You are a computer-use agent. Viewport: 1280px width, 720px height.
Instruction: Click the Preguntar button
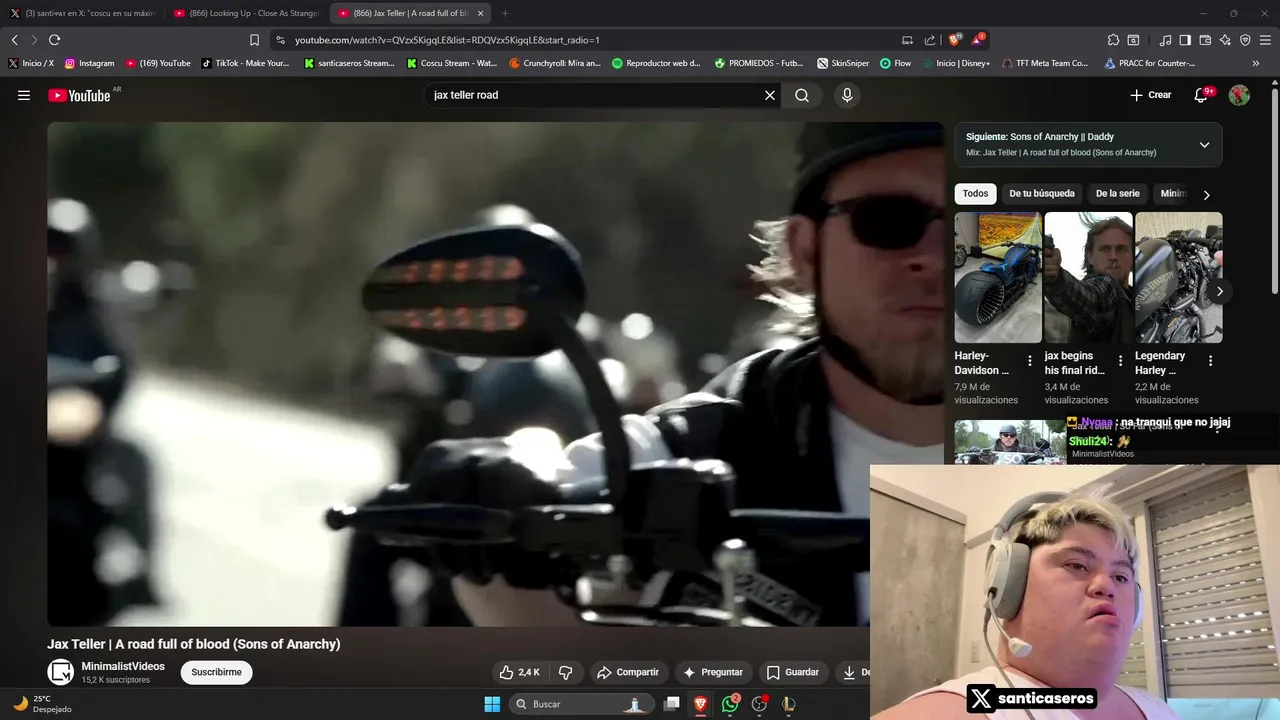[713, 672]
